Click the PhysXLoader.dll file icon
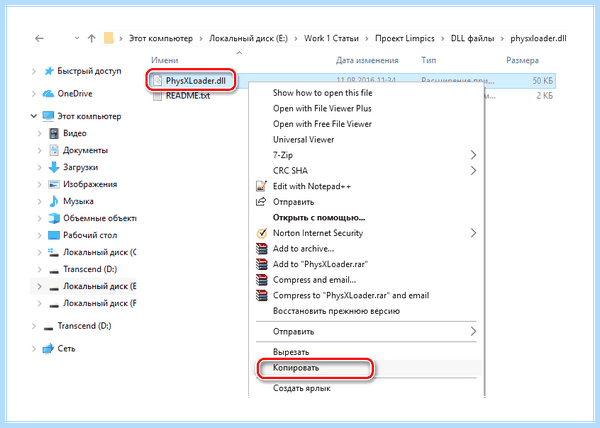The image size is (600, 428). 157,81
